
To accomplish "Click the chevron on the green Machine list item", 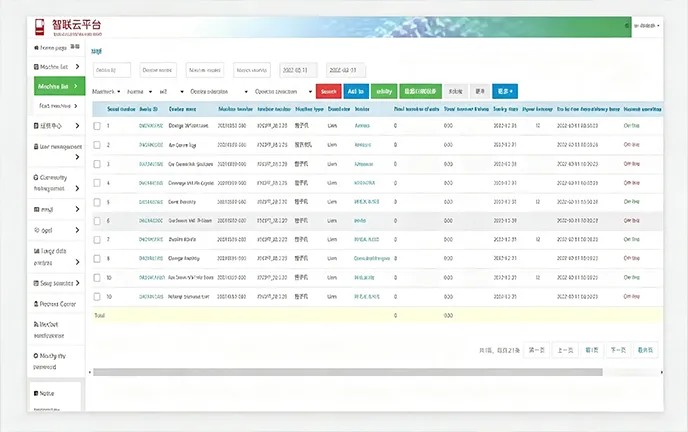I will click(75, 86).
